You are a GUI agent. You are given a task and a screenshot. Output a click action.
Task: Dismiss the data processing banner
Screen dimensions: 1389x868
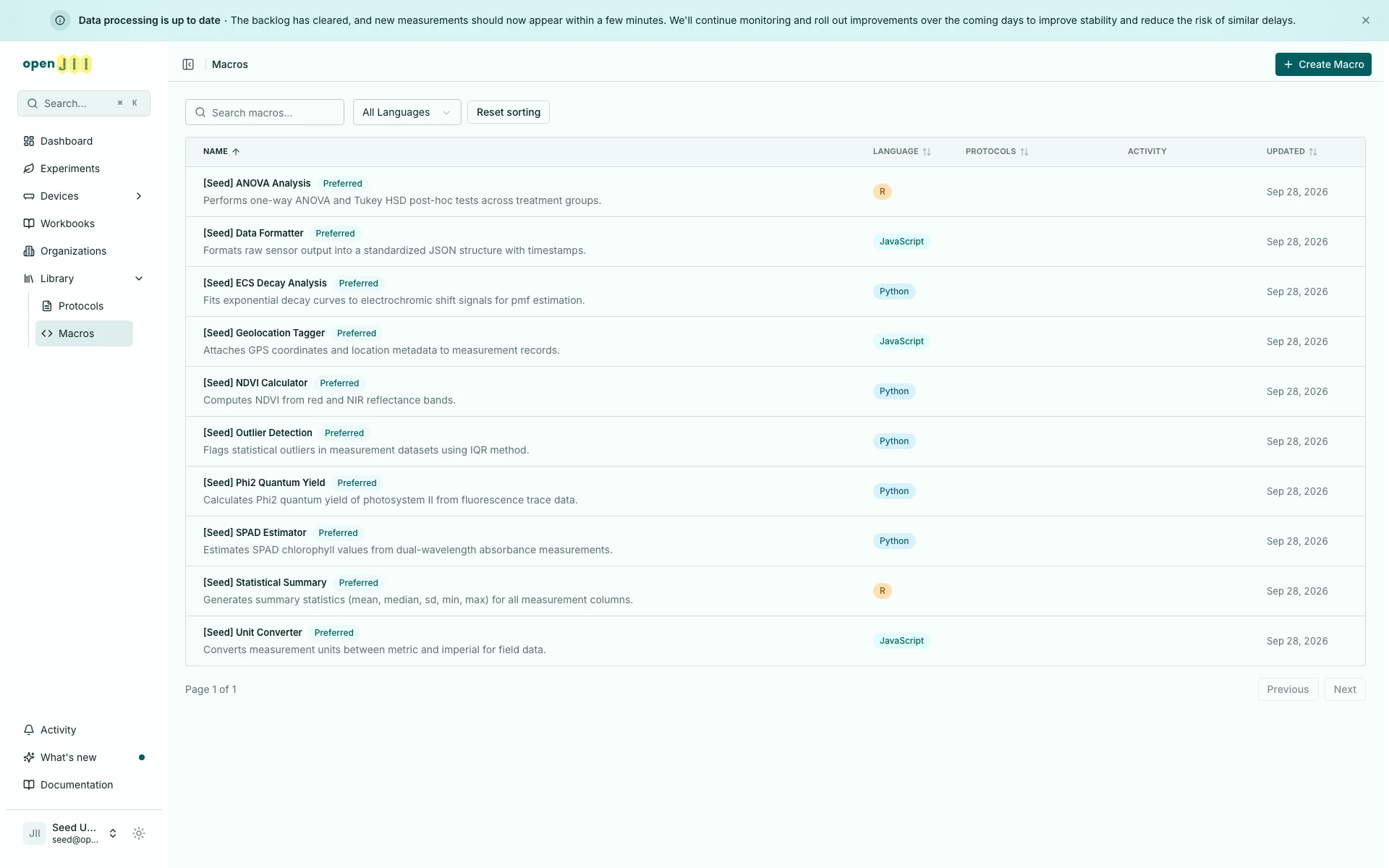click(x=1366, y=20)
